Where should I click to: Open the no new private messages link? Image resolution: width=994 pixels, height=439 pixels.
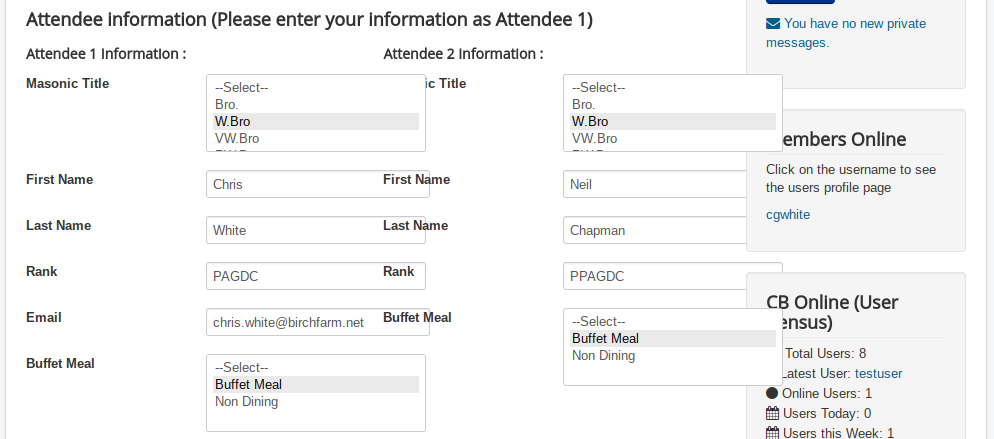(846, 32)
